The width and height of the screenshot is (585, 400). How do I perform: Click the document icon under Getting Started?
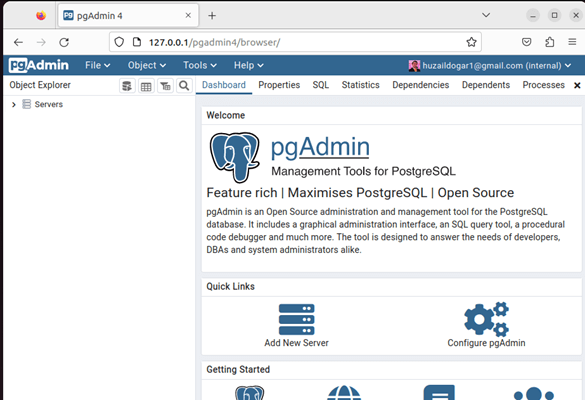coord(439,393)
